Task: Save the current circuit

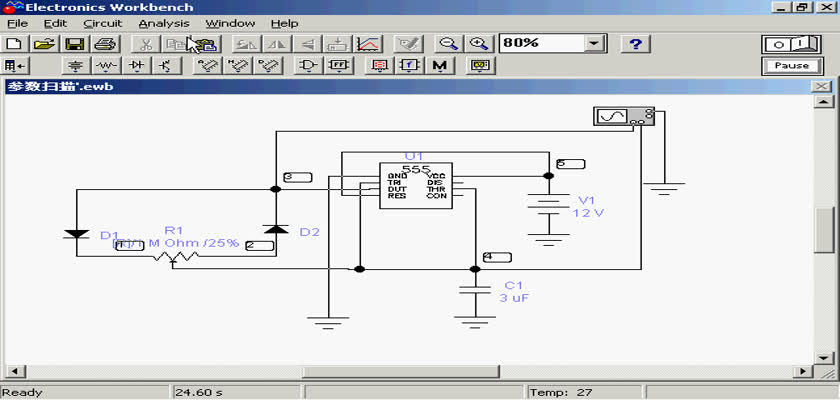Action: (x=74, y=43)
